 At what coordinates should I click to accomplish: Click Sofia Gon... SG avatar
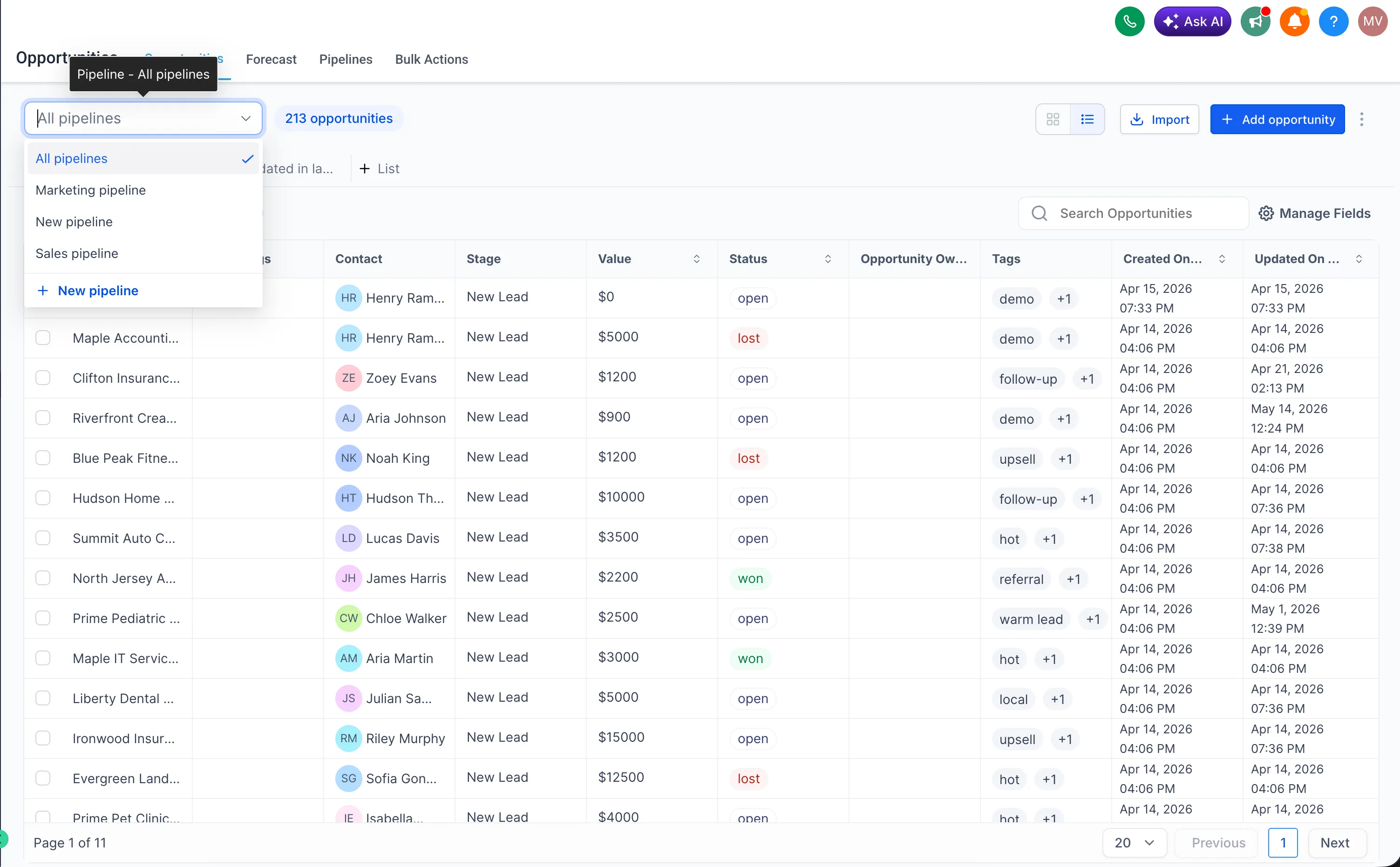(348, 778)
